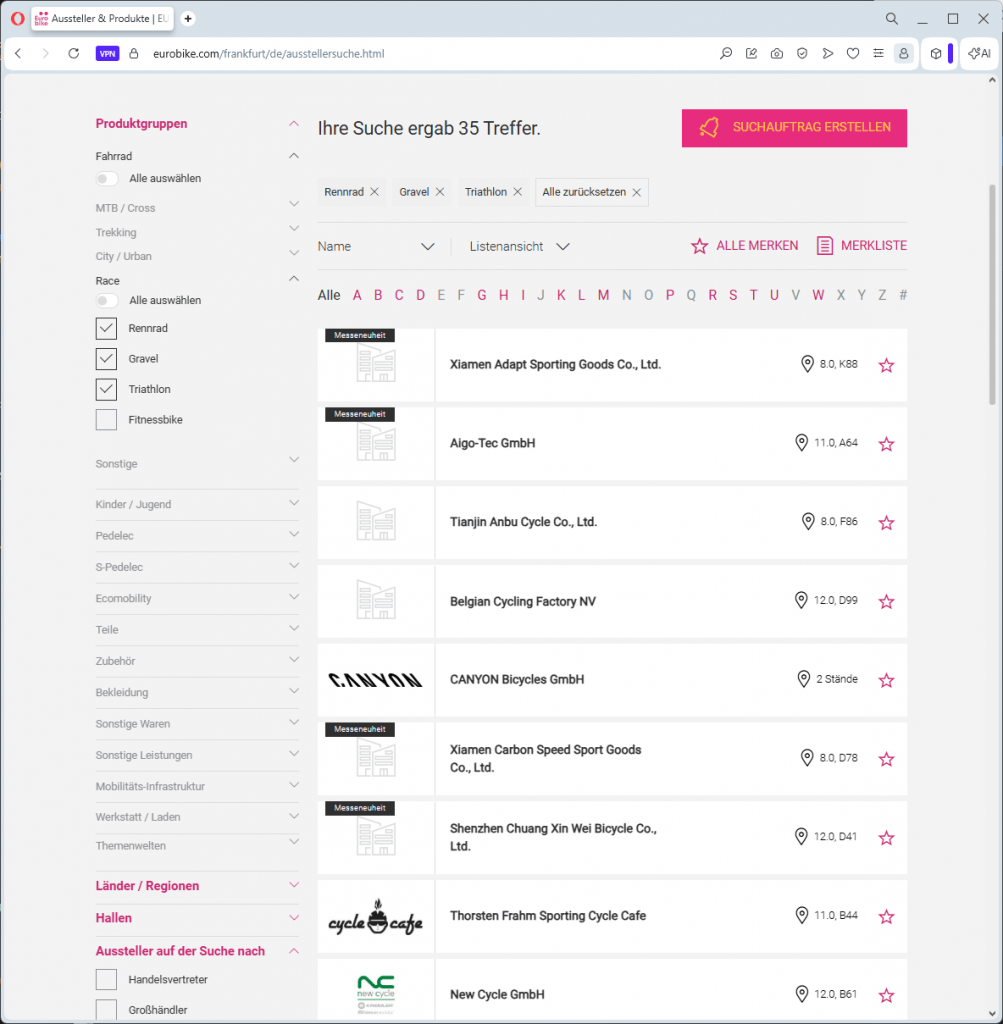Screen dimensions: 1003x1024
Task: Expand the Teile category
Action: tap(294, 628)
